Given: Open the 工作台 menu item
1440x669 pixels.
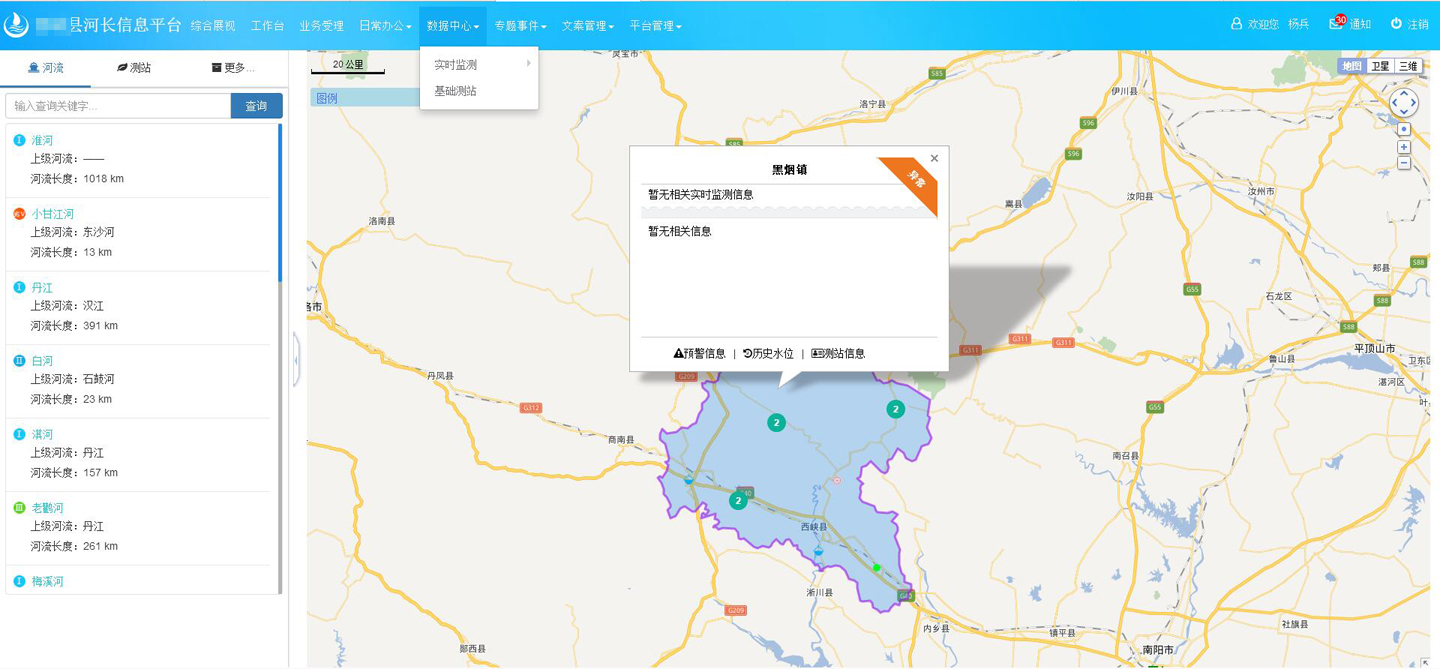Looking at the screenshot, I should pos(266,26).
